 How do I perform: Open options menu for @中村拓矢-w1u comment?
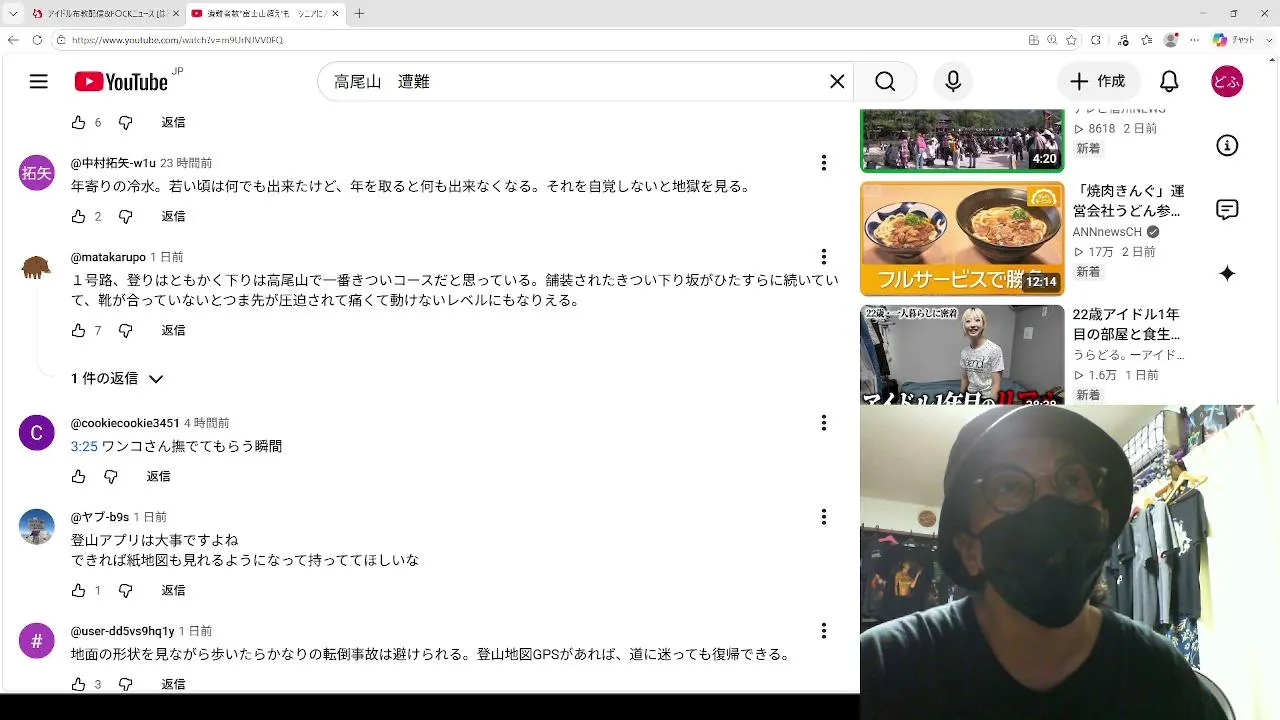pos(824,163)
